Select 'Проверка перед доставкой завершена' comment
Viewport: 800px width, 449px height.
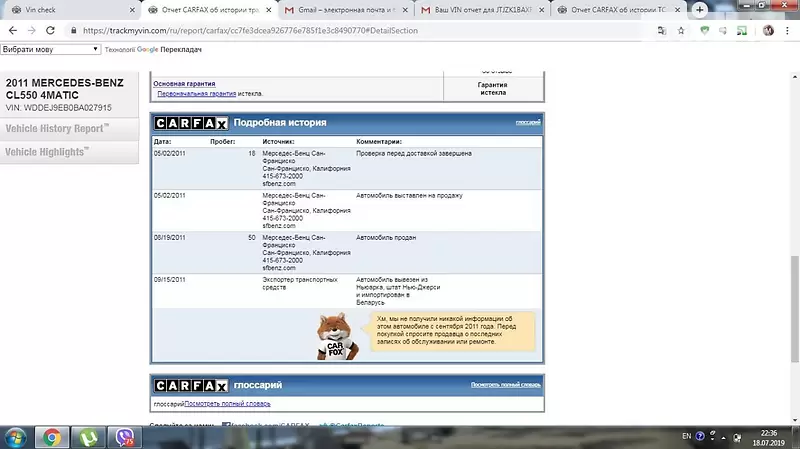coord(414,154)
